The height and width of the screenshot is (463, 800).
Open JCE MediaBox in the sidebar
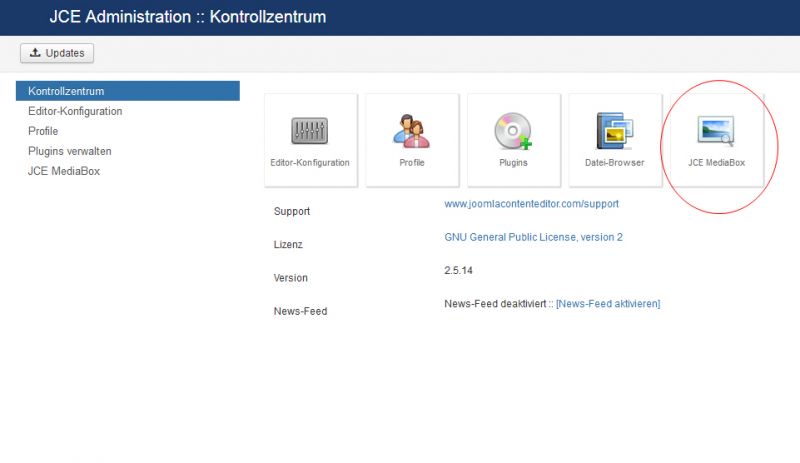click(x=64, y=171)
